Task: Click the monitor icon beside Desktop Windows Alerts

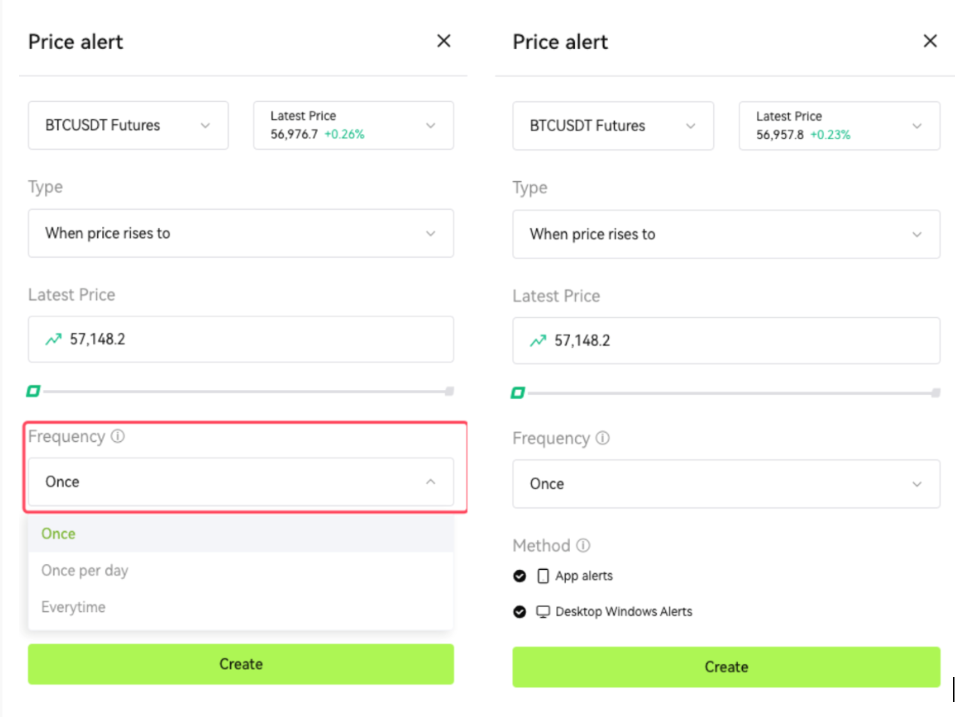Action: click(544, 611)
